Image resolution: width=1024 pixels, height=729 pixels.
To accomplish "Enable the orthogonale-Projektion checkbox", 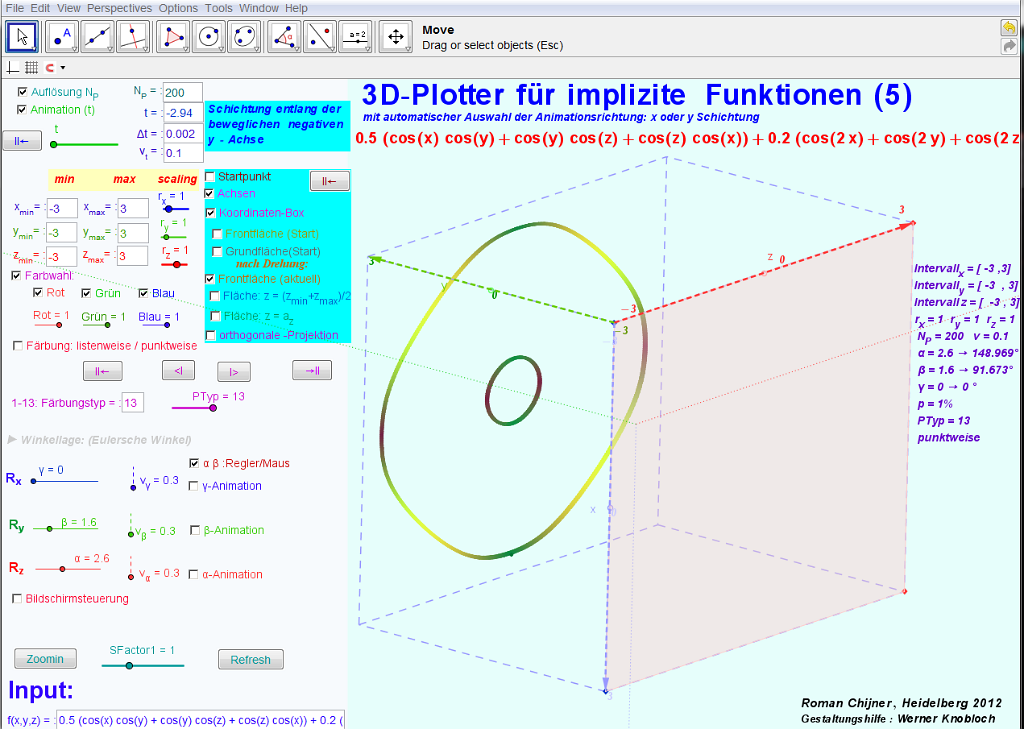I will coord(210,335).
